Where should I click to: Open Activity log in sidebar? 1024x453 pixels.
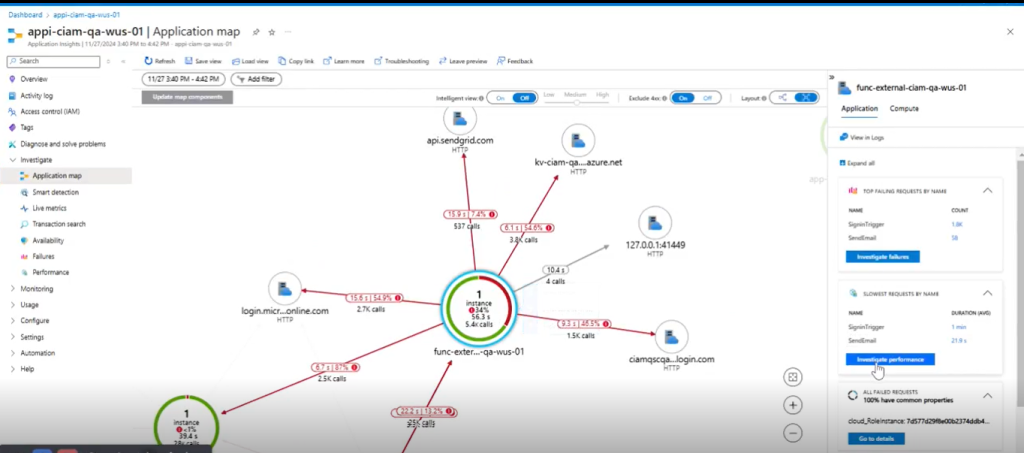(36, 95)
